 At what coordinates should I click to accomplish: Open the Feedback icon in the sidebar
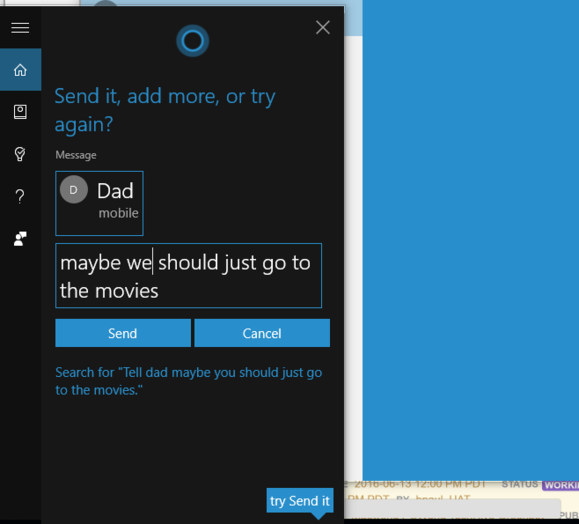click(x=20, y=239)
